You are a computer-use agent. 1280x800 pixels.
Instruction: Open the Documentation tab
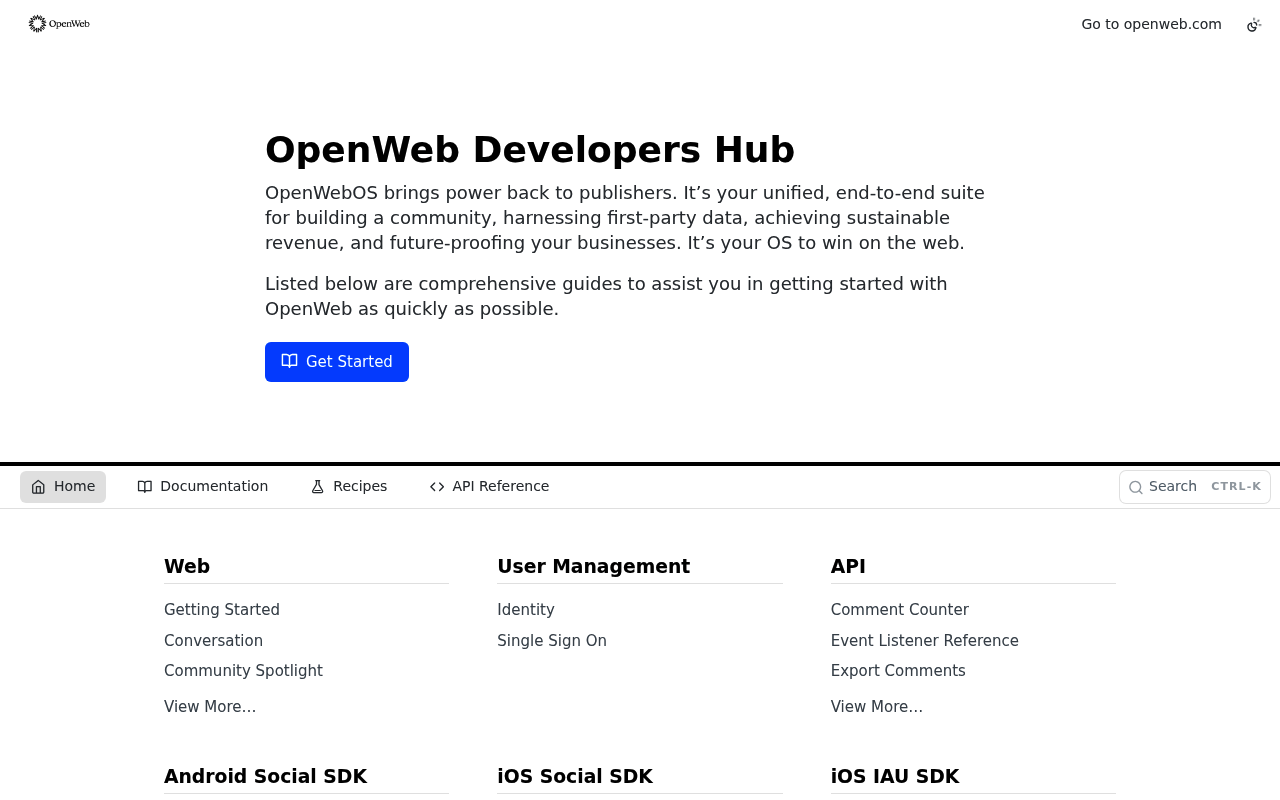tap(203, 487)
